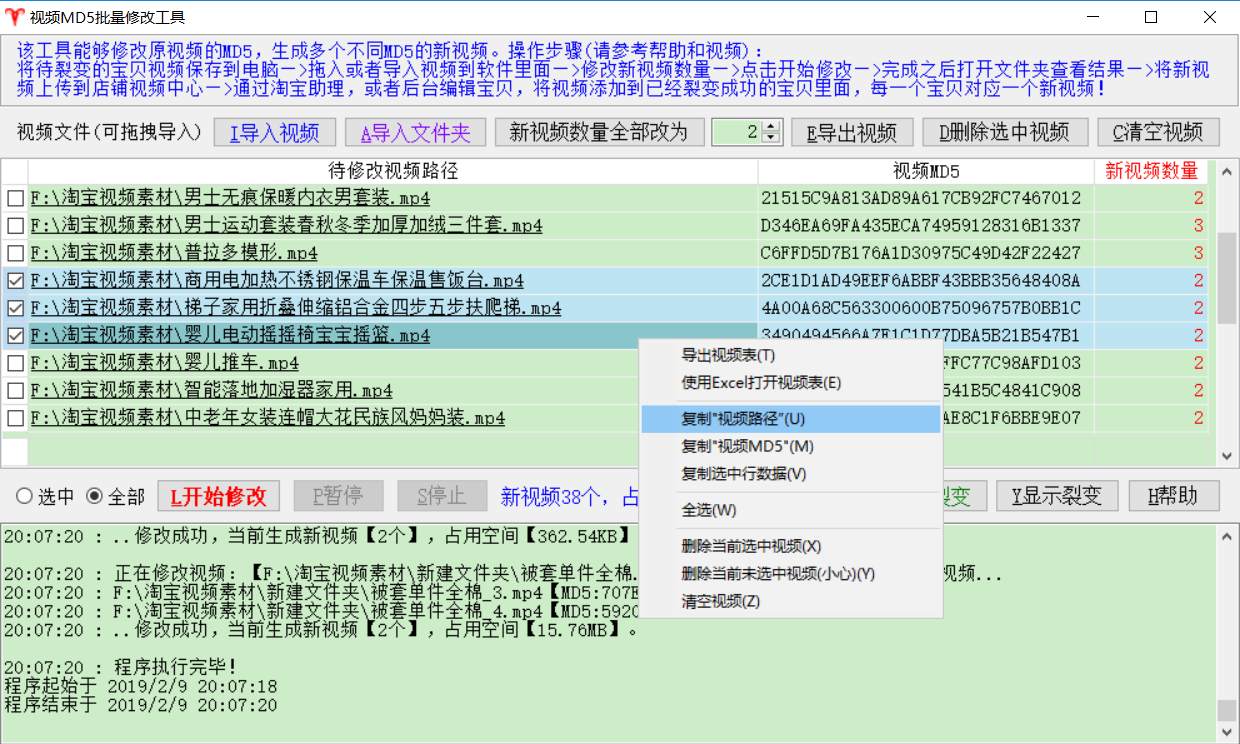Viewport: 1240px width, 744px height.
Task: Check the box for 男士无痕保暖内衣男套装.mp4
Action: [15, 198]
